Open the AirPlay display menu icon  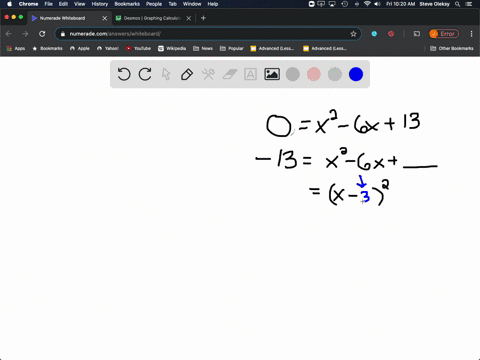(332, 4)
